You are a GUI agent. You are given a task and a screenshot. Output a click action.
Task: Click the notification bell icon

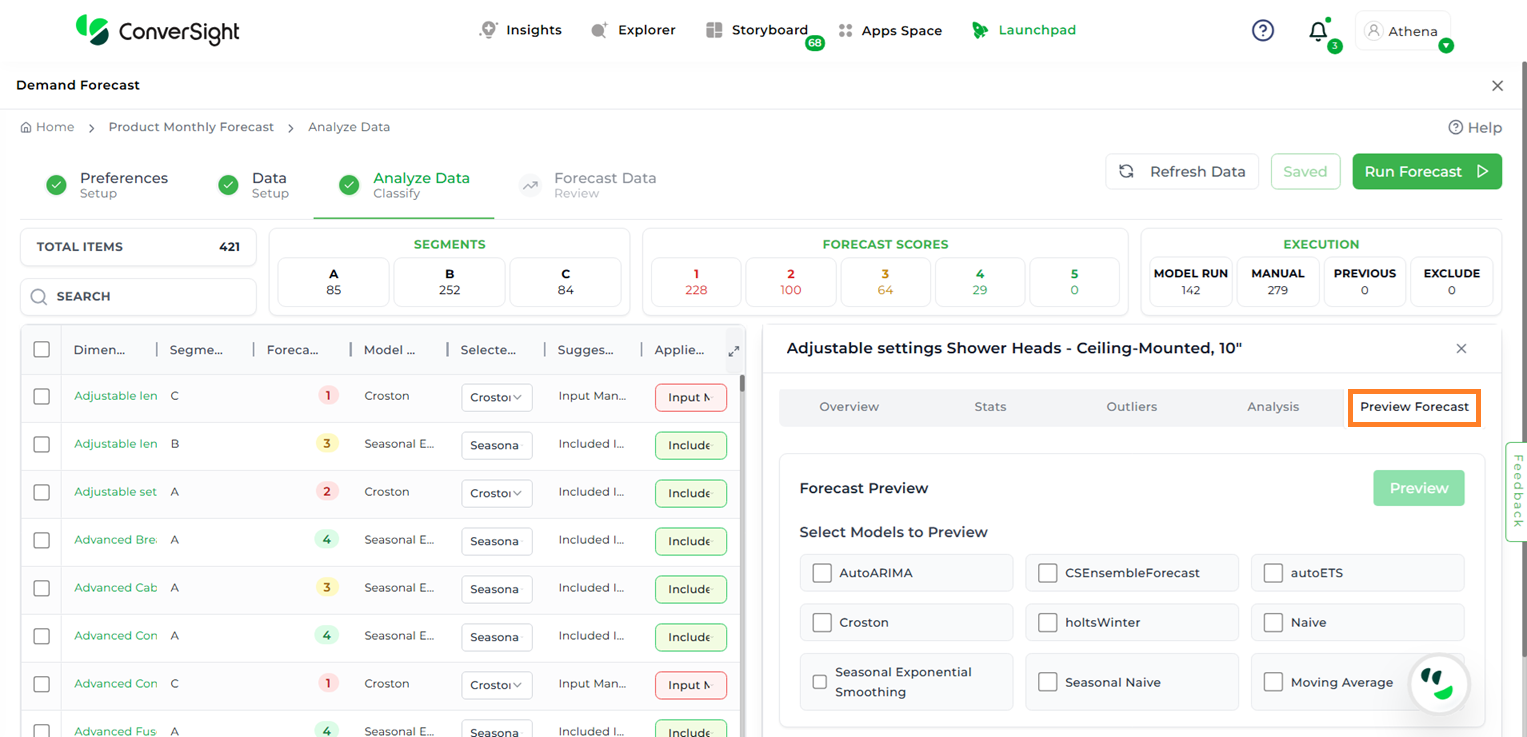1318,31
